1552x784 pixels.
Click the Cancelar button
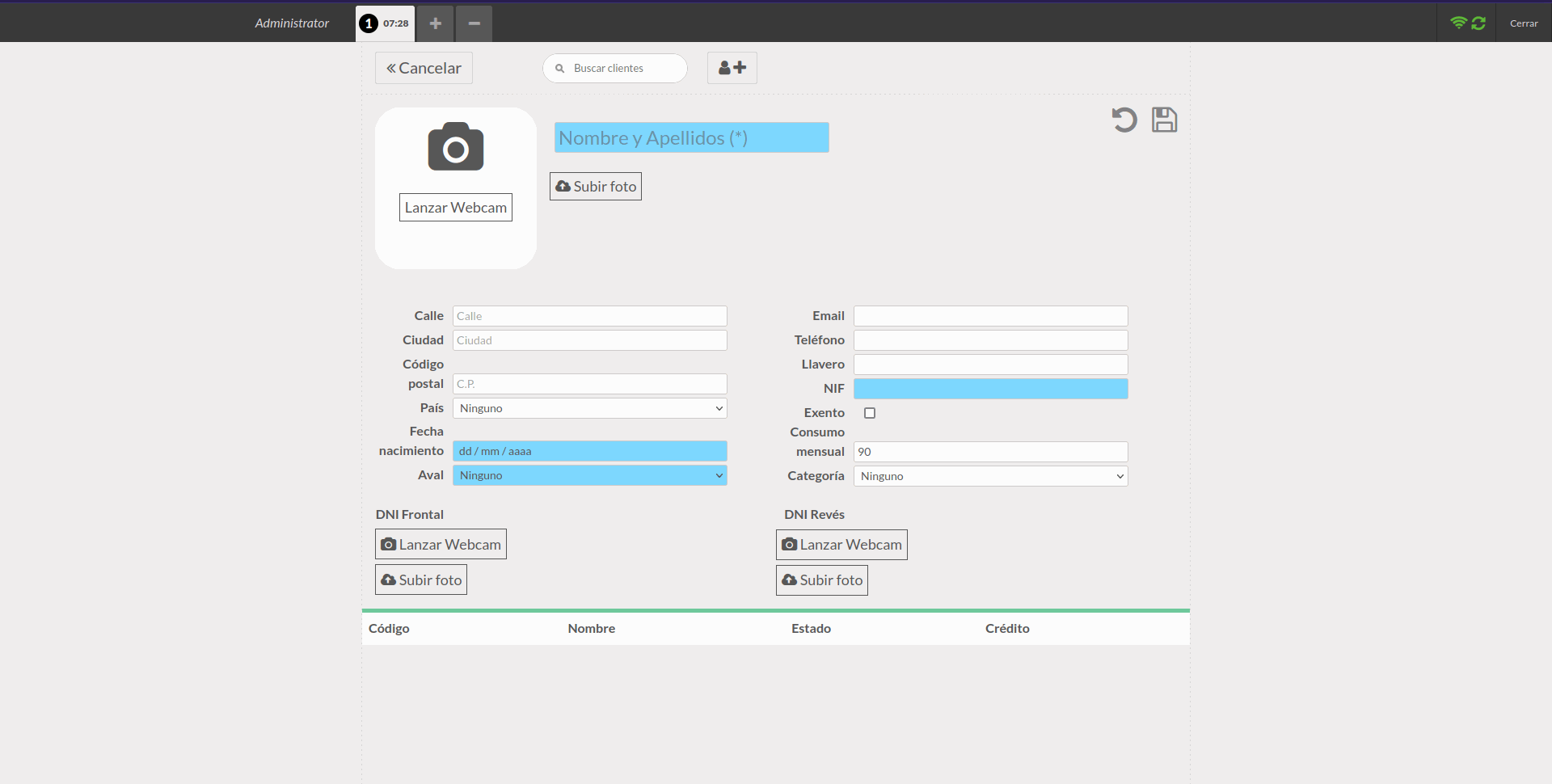click(424, 68)
